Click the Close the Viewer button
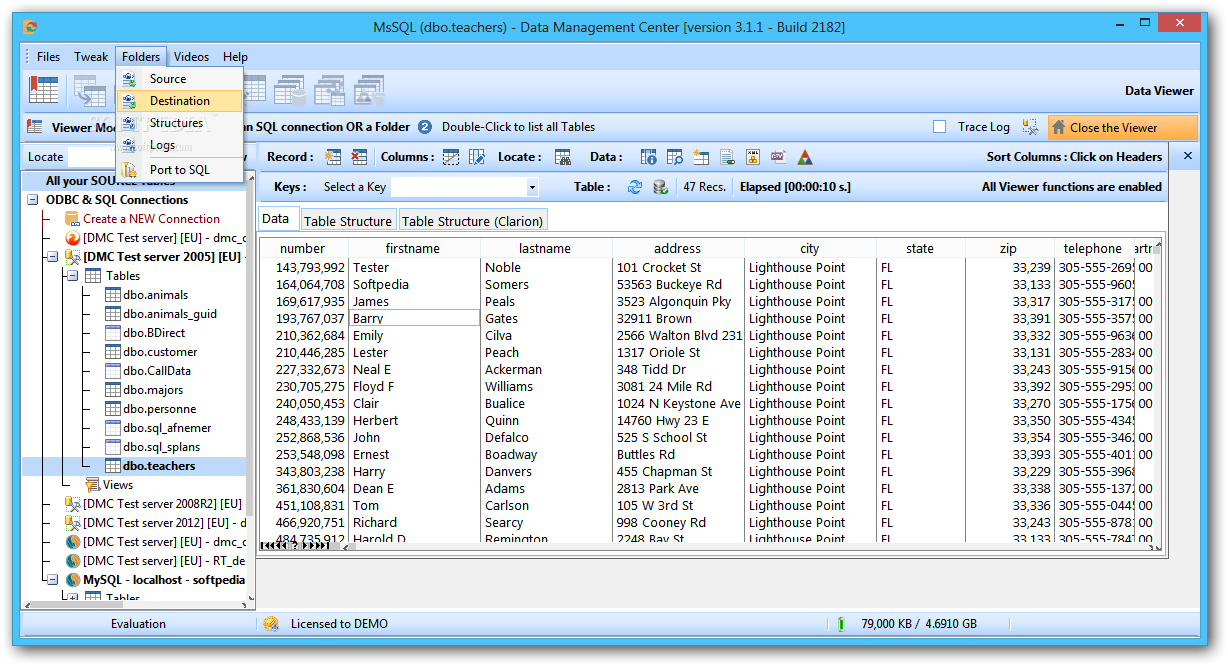This screenshot has height=666, width=1228. pos(1122,127)
